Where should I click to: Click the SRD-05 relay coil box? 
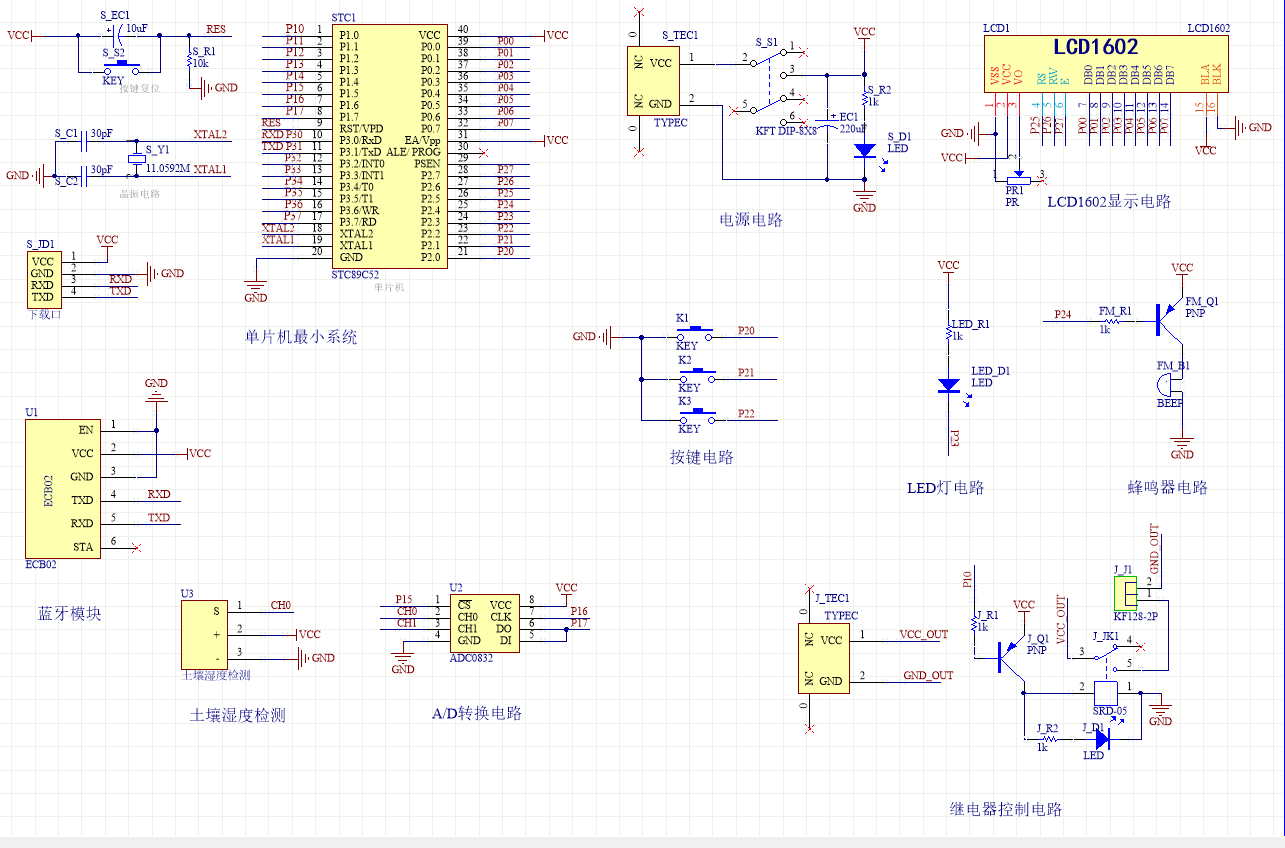pos(1106,693)
